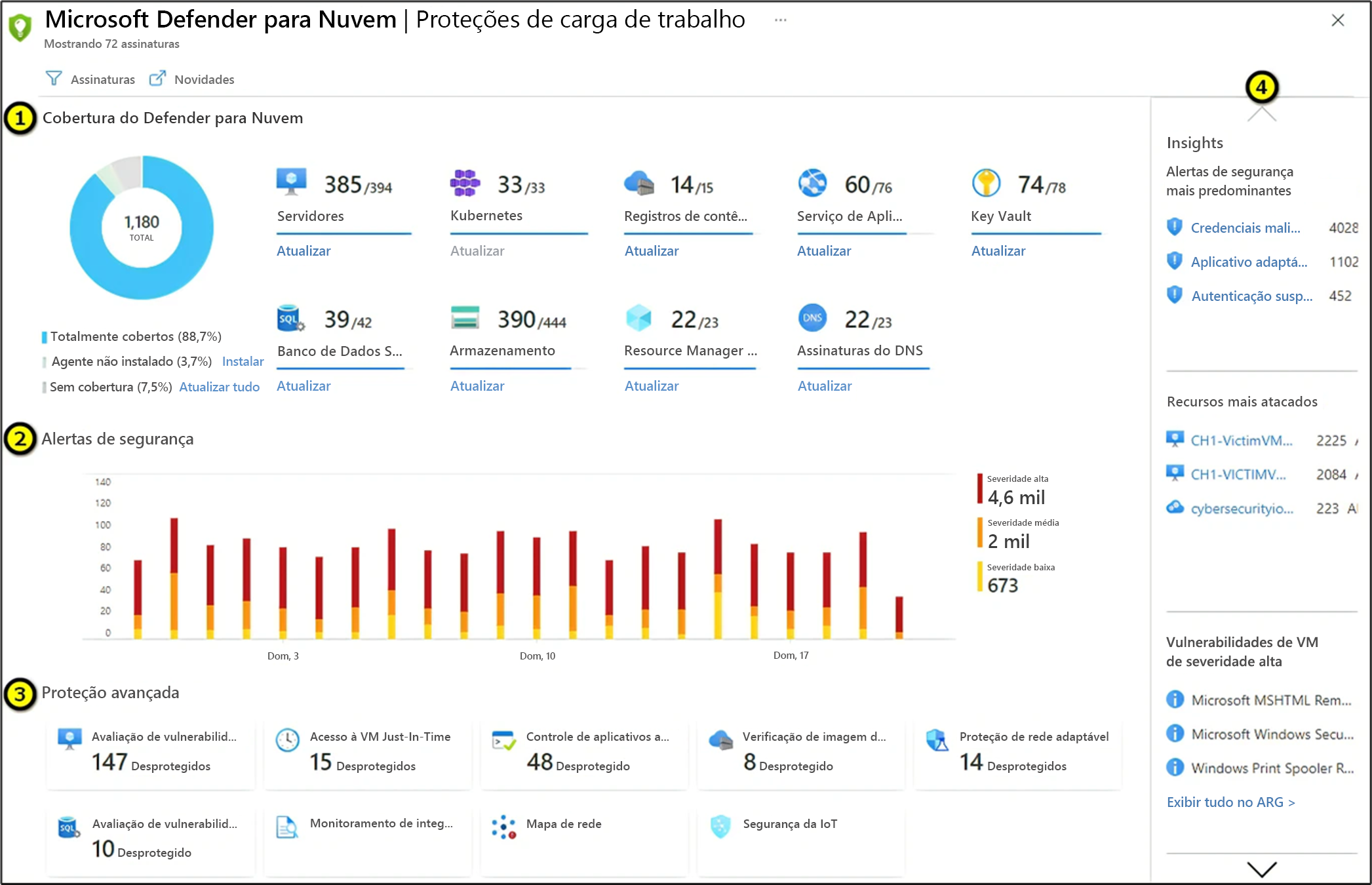Image resolution: width=1372 pixels, height=885 pixels.
Task: Click the DNS subscriptions icon
Action: coord(813,318)
